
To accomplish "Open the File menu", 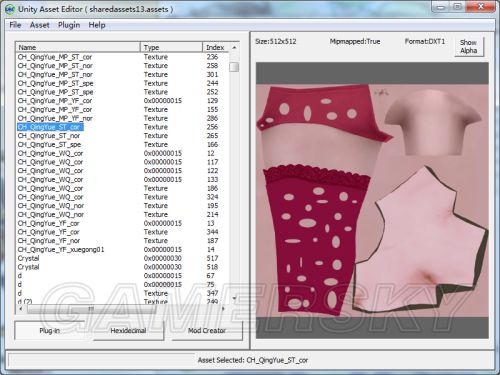I will pyautogui.click(x=15, y=25).
